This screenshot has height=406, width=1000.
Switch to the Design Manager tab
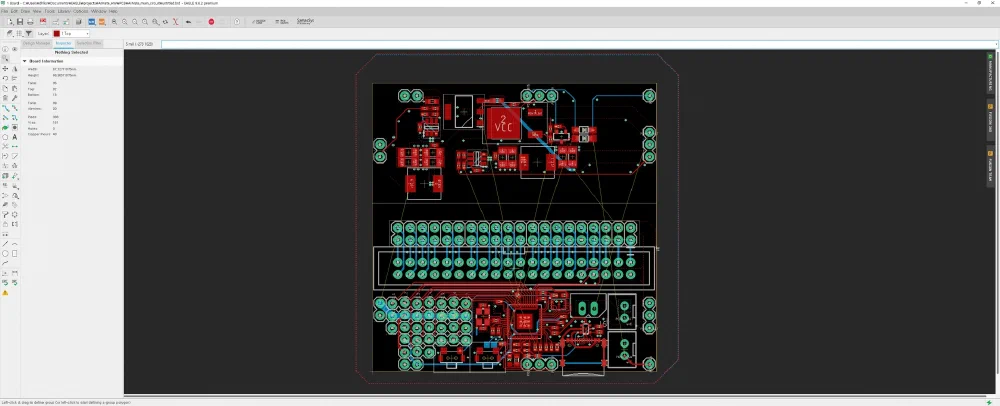(36, 44)
